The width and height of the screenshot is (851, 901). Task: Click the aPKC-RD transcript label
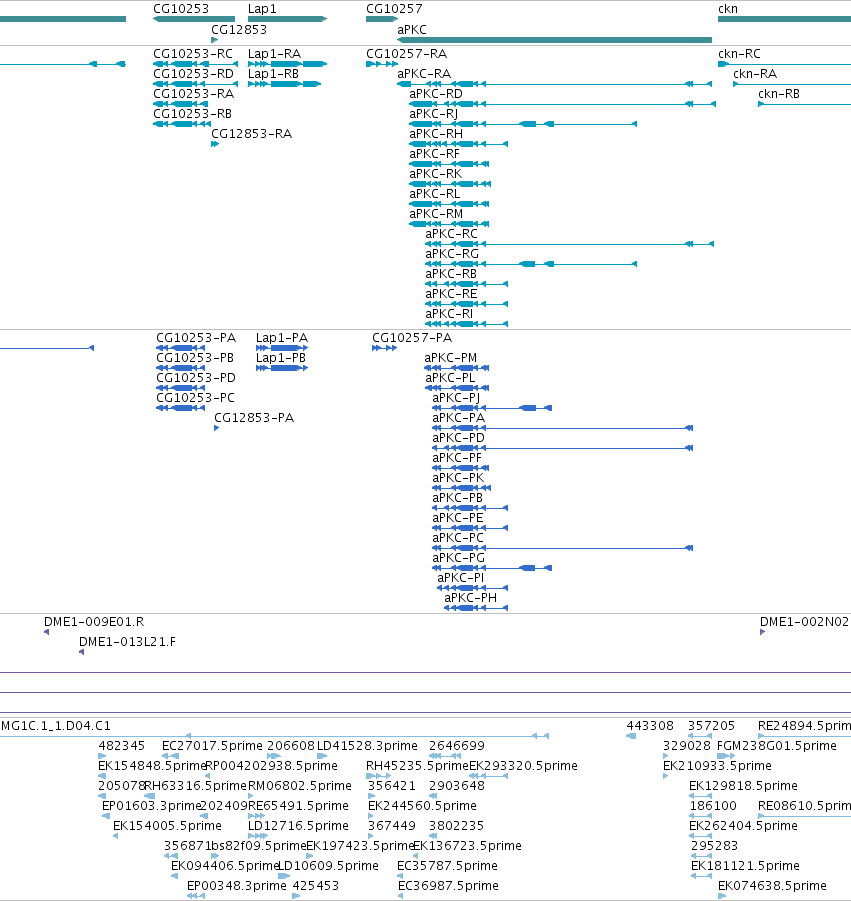436,94
